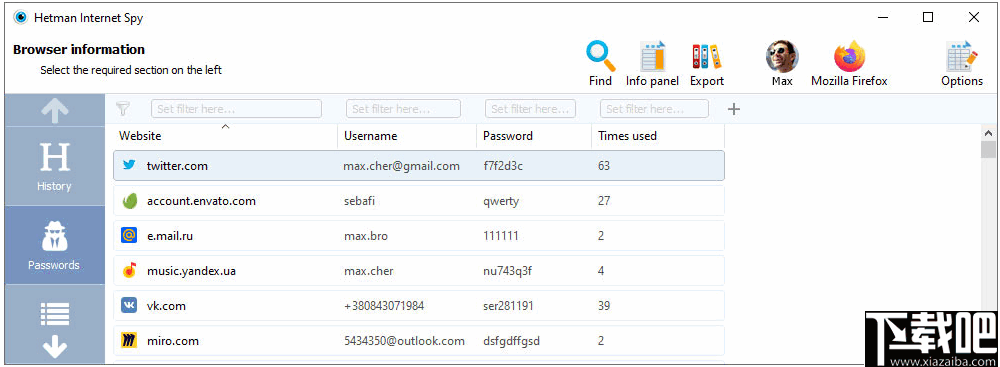Select the miro.com row

point(419,341)
